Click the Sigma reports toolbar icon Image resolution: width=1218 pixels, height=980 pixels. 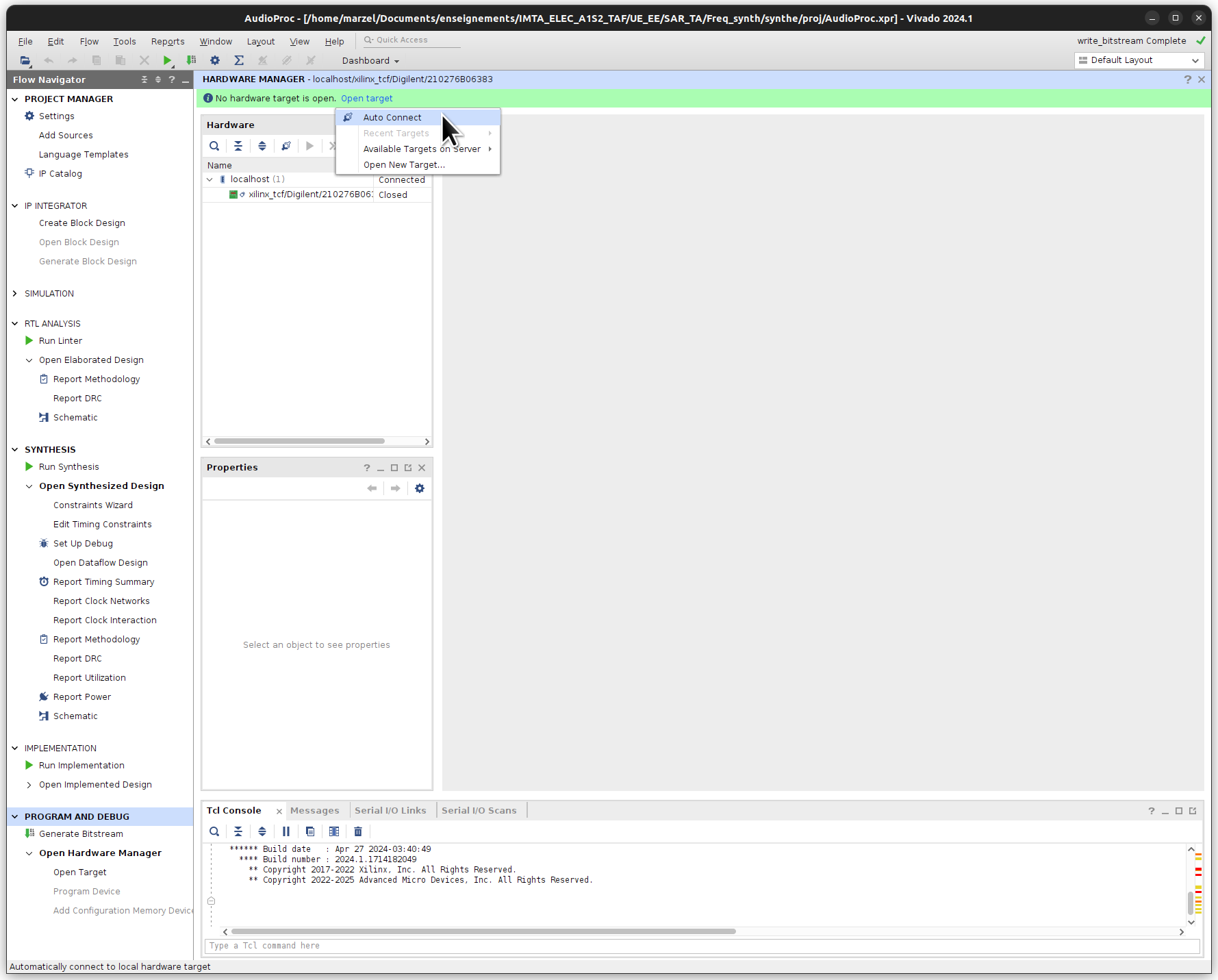pos(239,60)
